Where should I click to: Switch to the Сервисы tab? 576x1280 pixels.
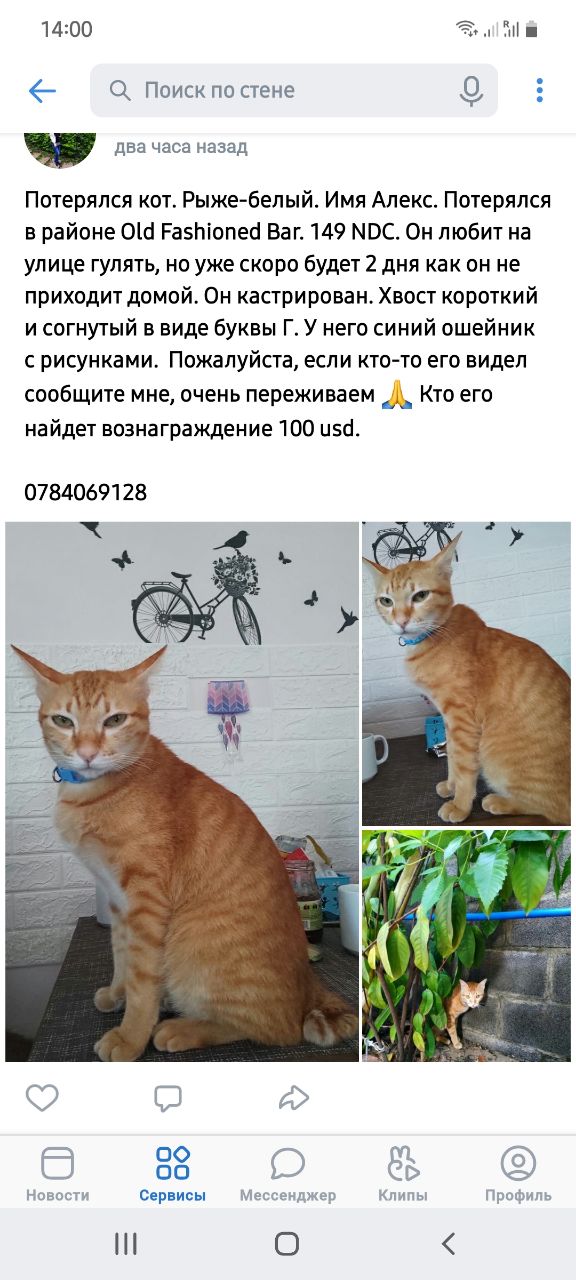173,1174
